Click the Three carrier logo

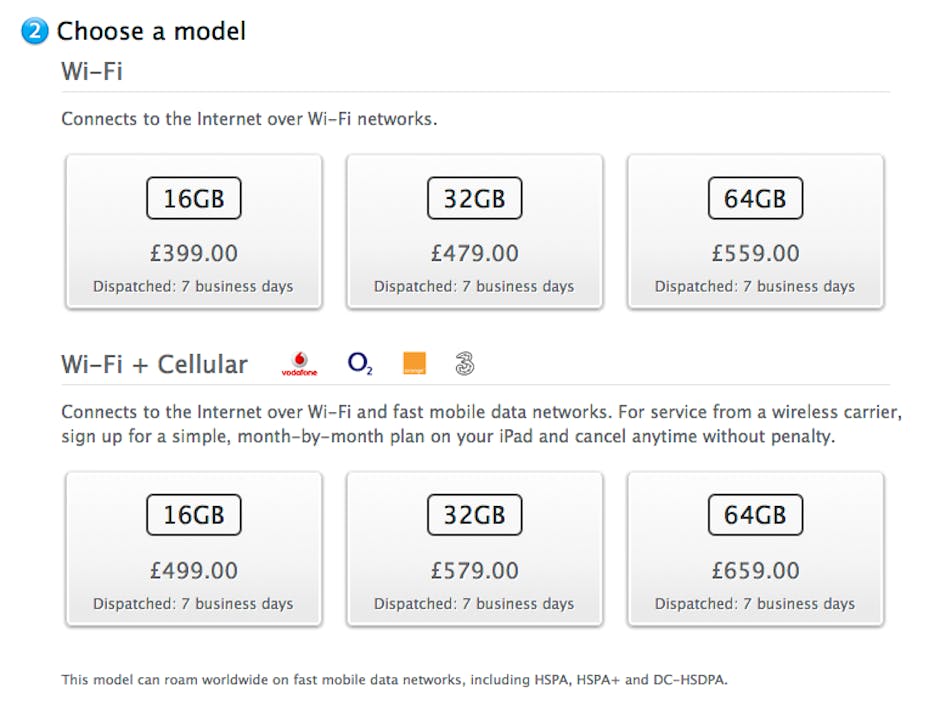tap(464, 363)
